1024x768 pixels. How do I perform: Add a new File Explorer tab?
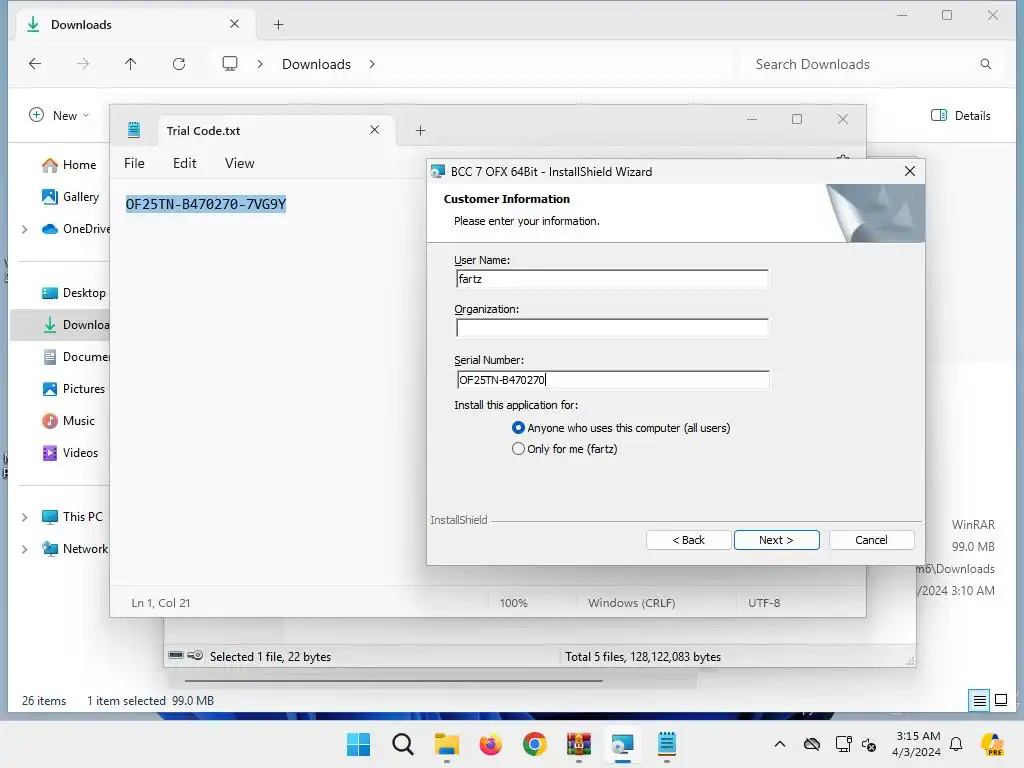(278, 25)
